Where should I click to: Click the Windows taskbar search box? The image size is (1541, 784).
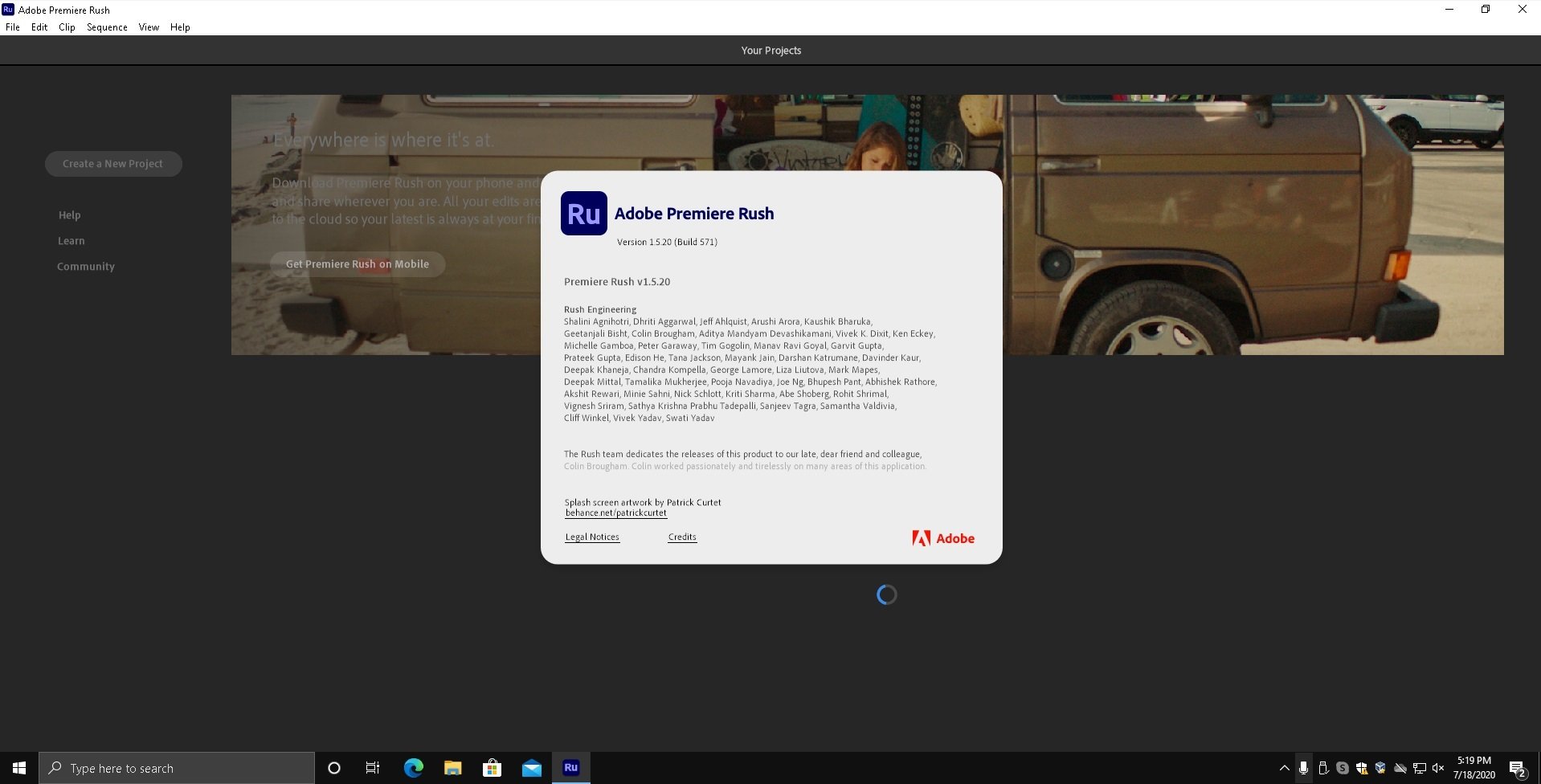point(177,768)
